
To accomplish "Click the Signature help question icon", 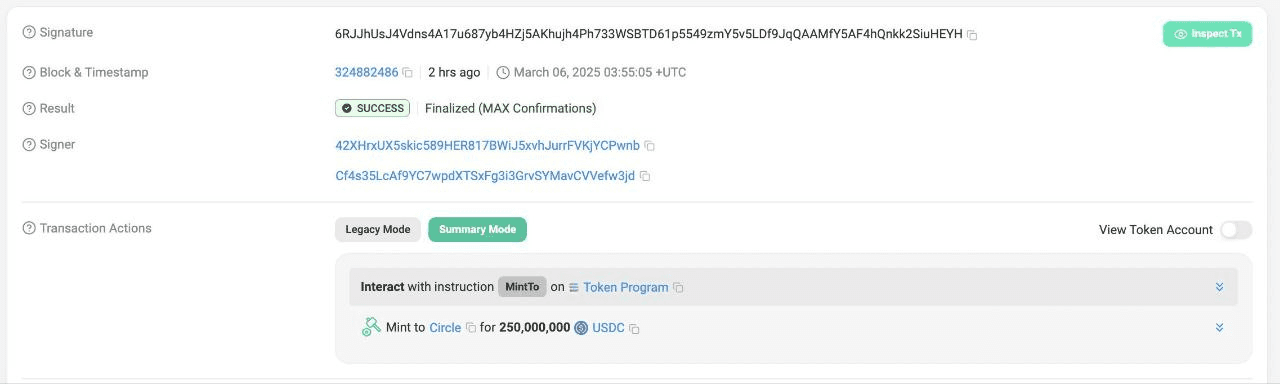I will [x=28, y=33].
